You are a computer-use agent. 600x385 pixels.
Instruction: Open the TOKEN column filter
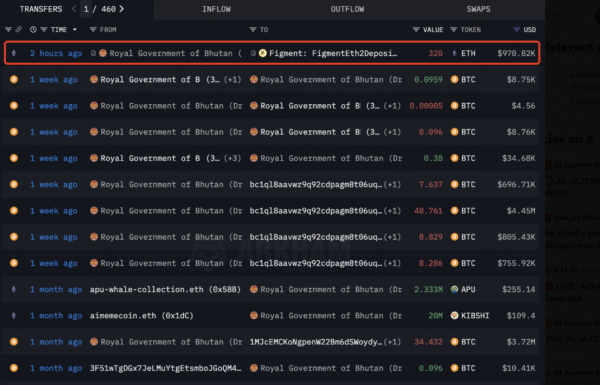(453, 29)
